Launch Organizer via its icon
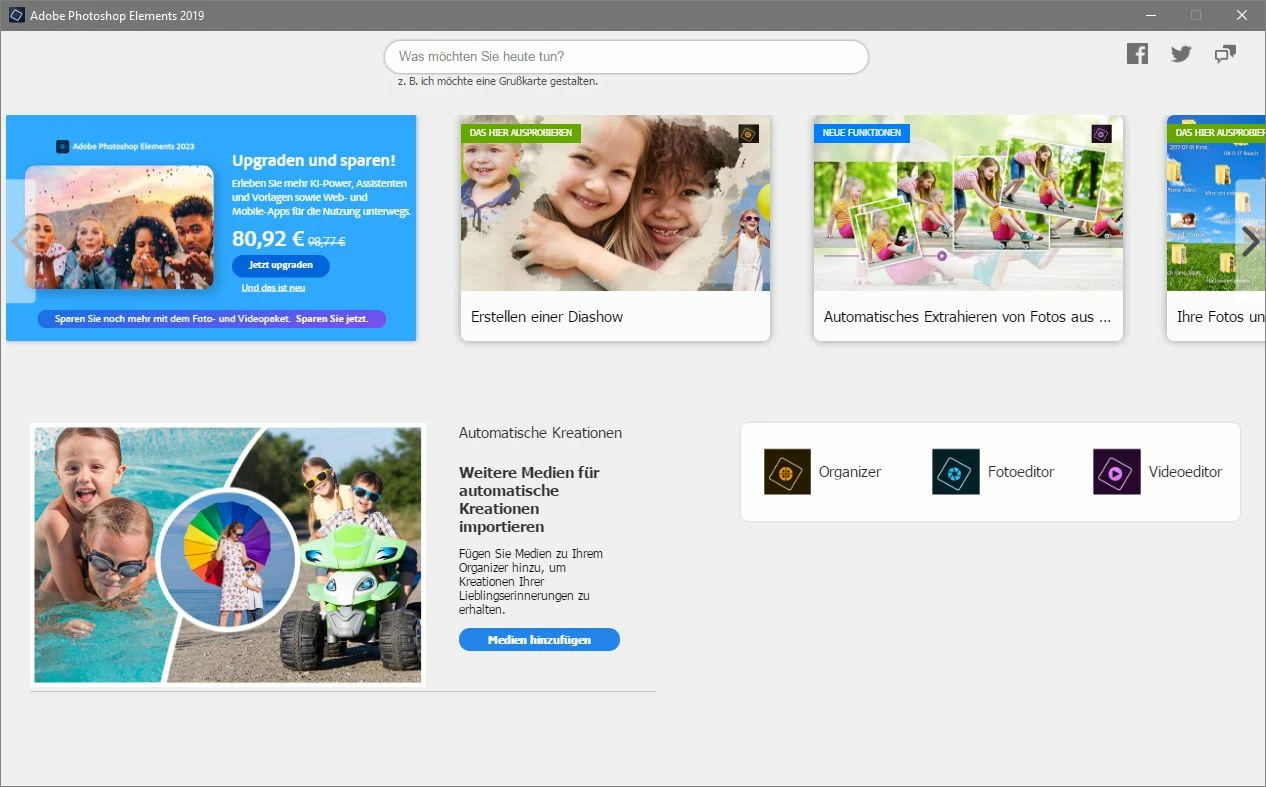This screenshot has width=1266, height=787. tap(787, 472)
